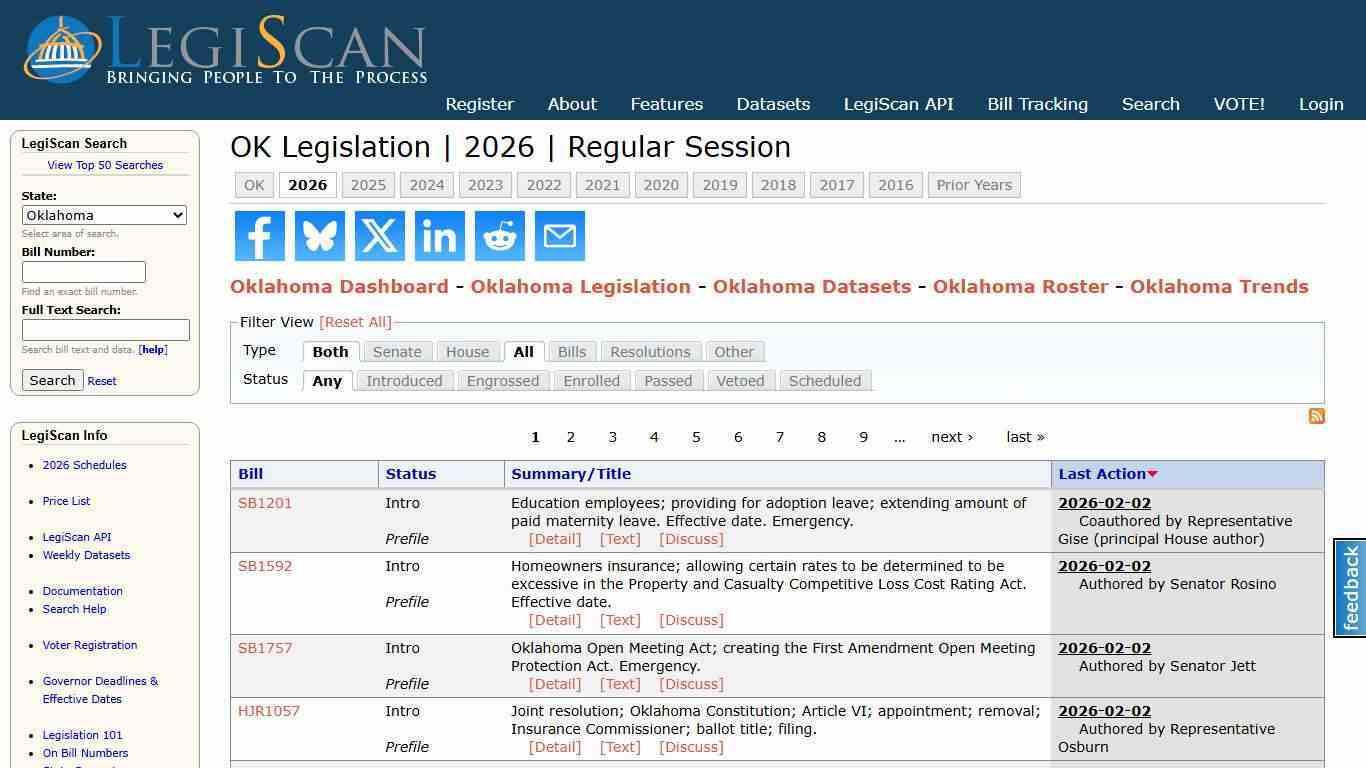Share page via the email icon
The height and width of the screenshot is (768, 1366).
[x=559, y=236]
